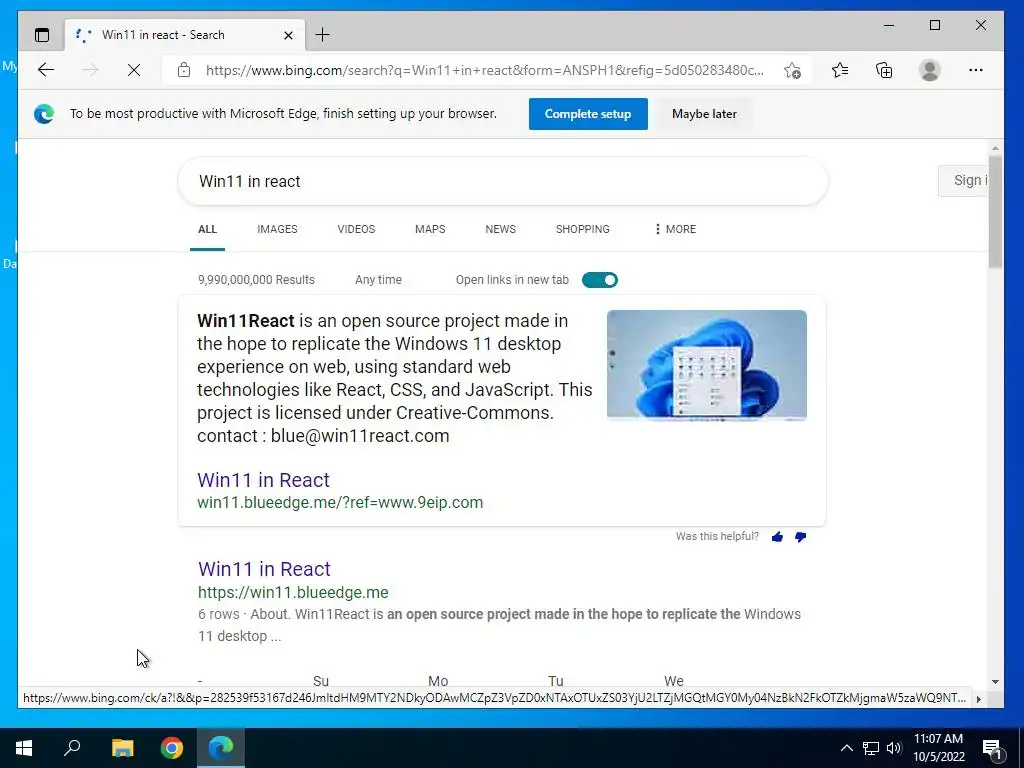Click the 9,990,000,000 Results text

pyautogui.click(x=256, y=280)
